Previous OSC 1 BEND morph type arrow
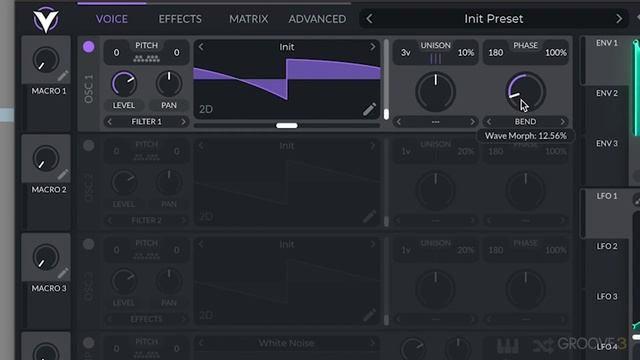 [x=489, y=122]
